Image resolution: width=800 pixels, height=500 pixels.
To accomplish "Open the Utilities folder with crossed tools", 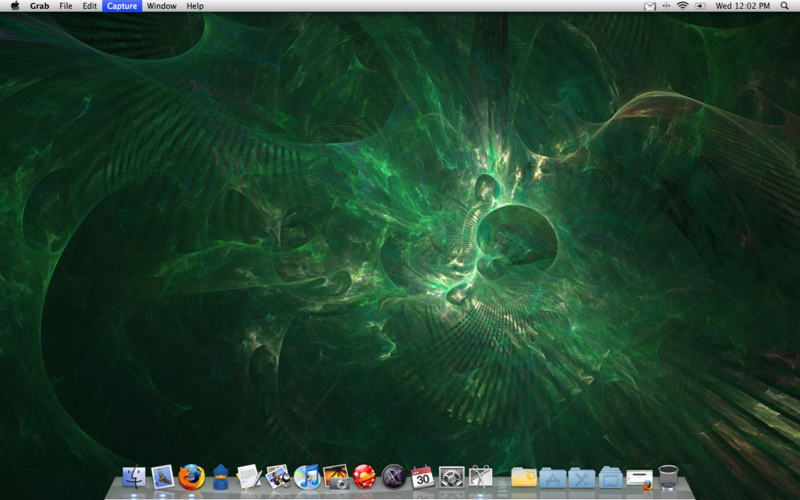I will coord(582,478).
